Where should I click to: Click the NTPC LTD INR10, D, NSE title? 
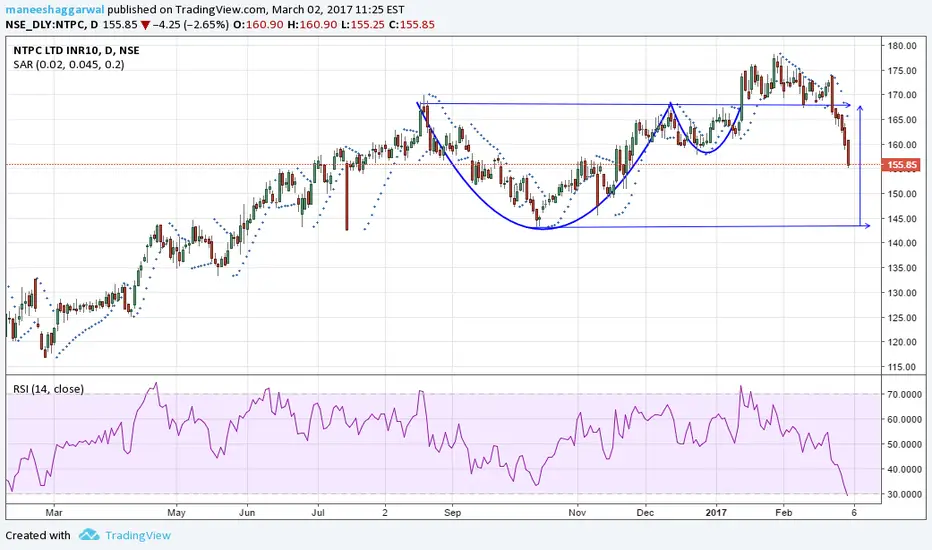click(76, 51)
